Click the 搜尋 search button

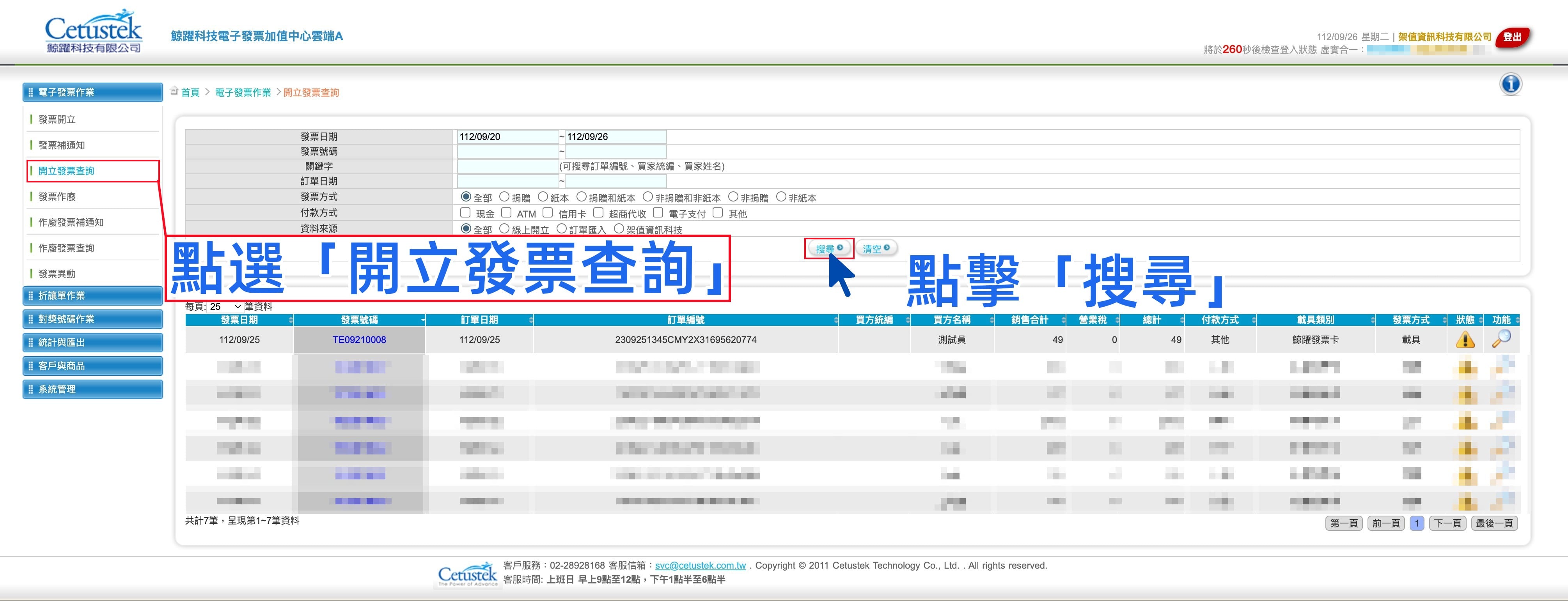pos(829,248)
